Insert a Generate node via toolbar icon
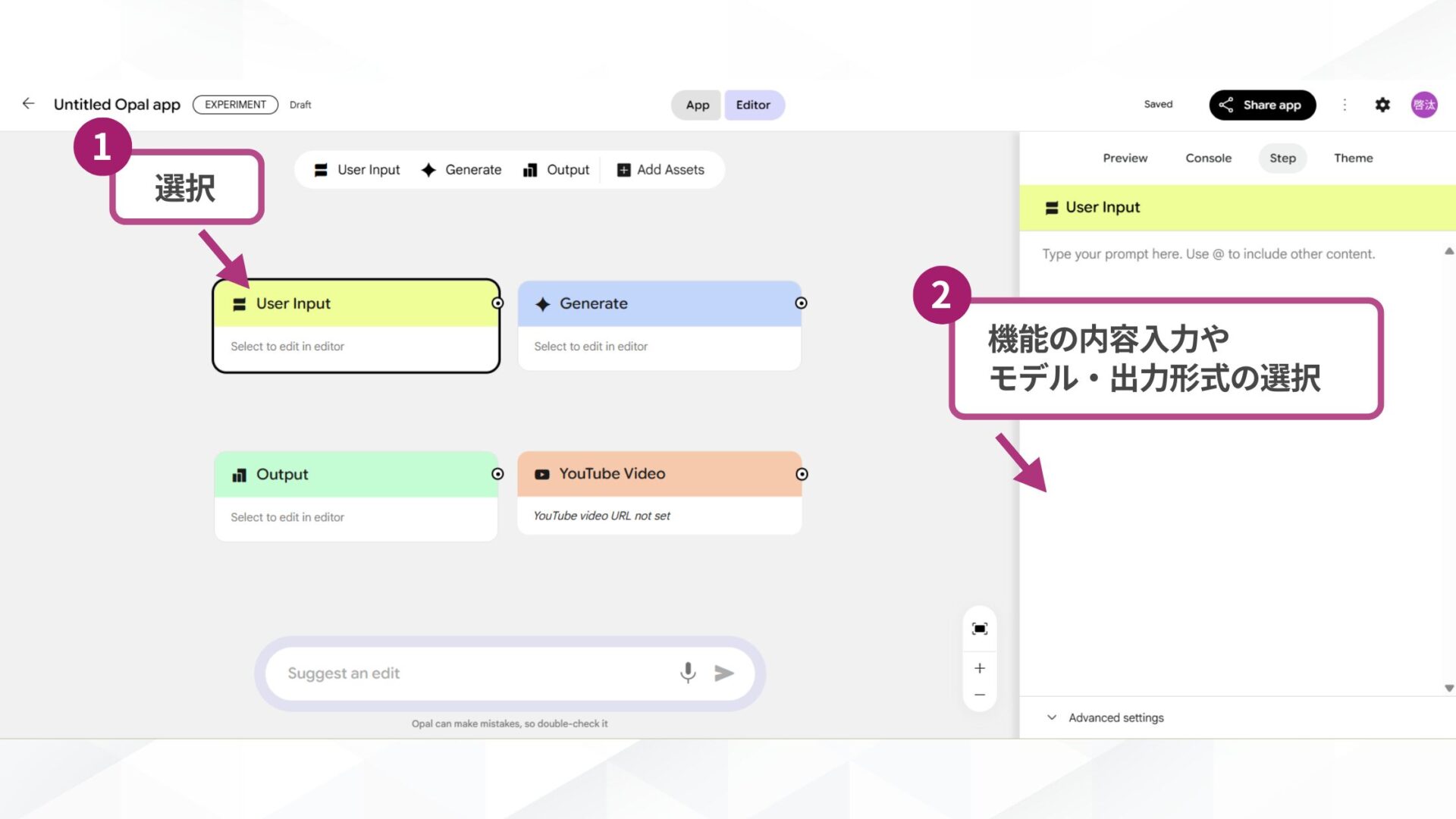The width and height of the screenshot is (1456, 819). pos(461,169)
